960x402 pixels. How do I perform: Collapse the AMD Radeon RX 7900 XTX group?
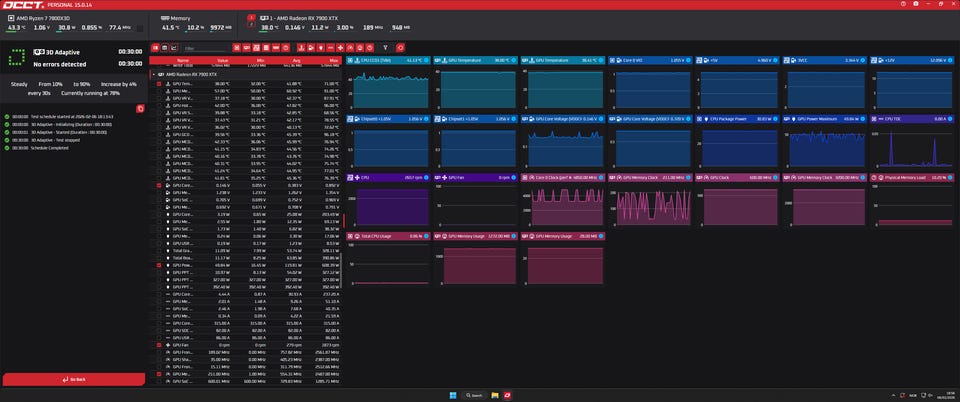click(x=151, y=75)
